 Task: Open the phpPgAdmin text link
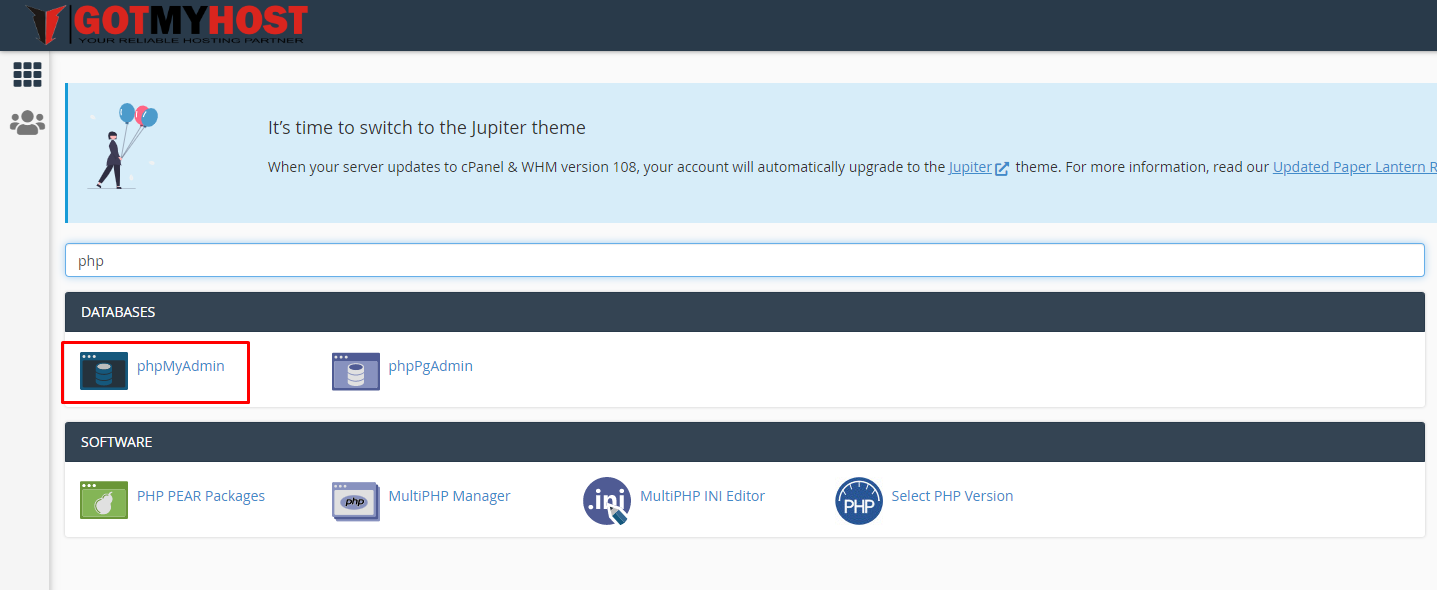[431, 366]
